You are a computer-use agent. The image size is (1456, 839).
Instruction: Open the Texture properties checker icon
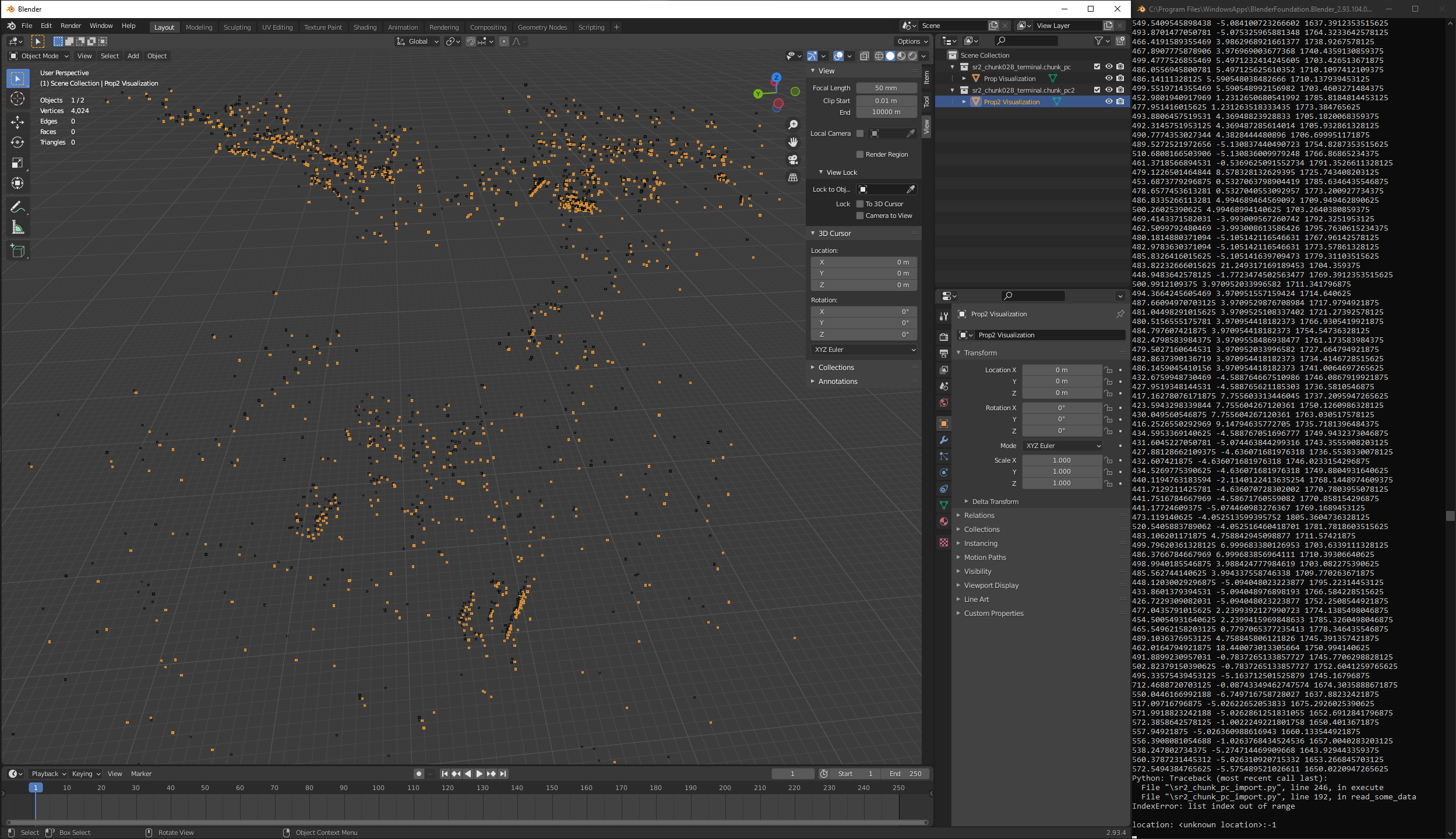pos(943,542)
